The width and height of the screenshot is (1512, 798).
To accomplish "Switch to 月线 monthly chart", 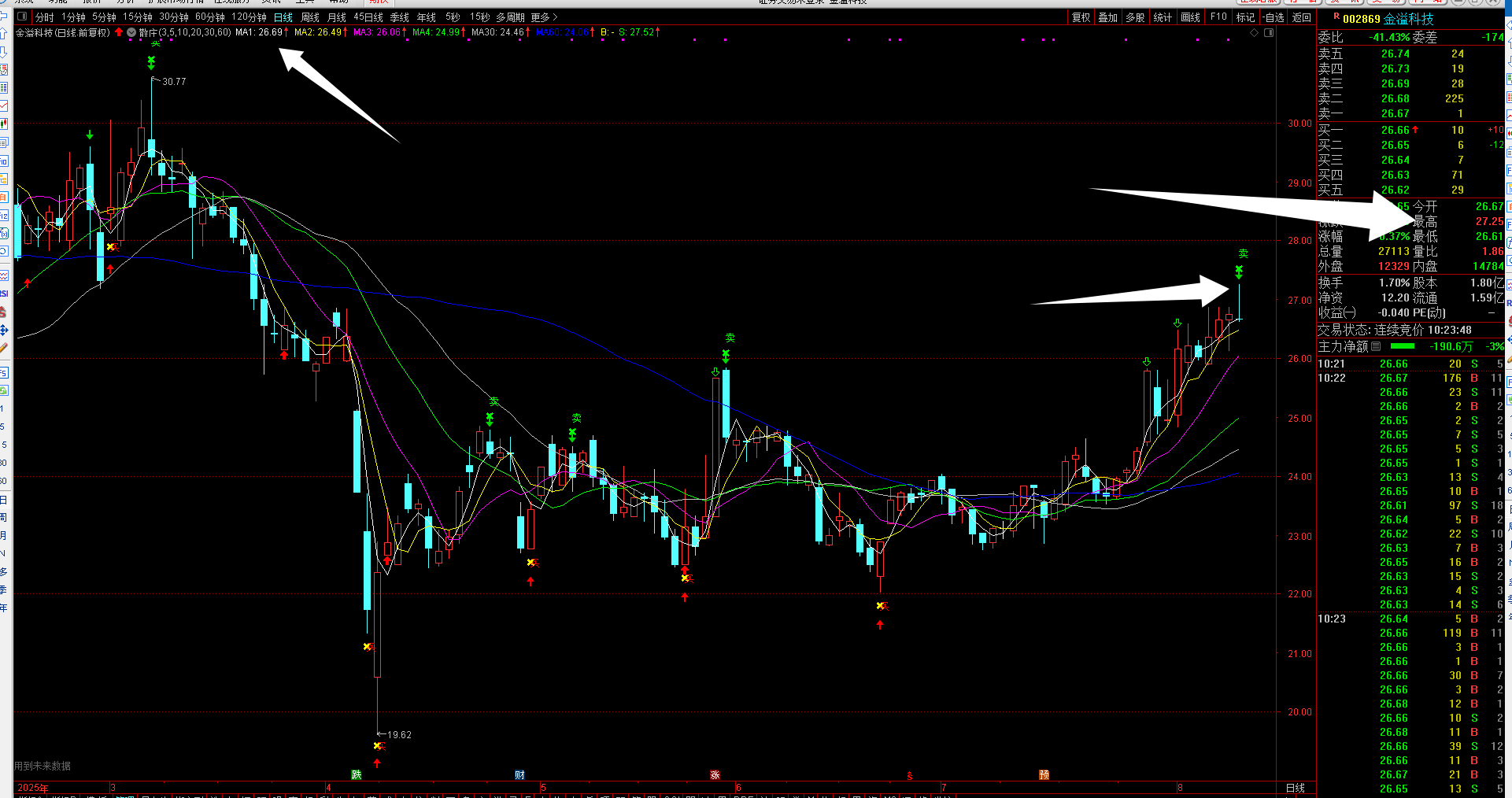I will click(337, 17).
